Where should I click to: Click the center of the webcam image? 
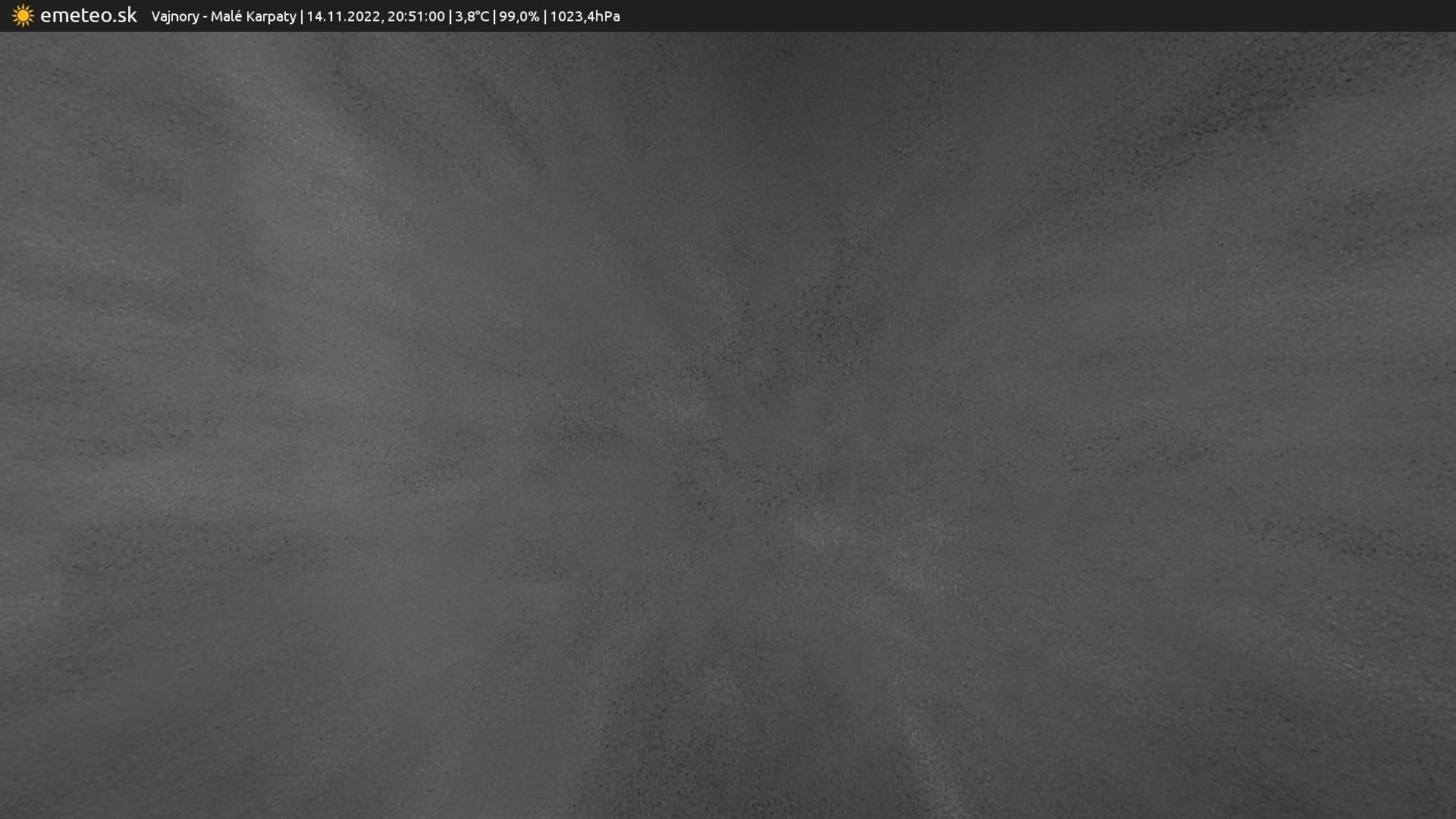[x=728, y=425]
